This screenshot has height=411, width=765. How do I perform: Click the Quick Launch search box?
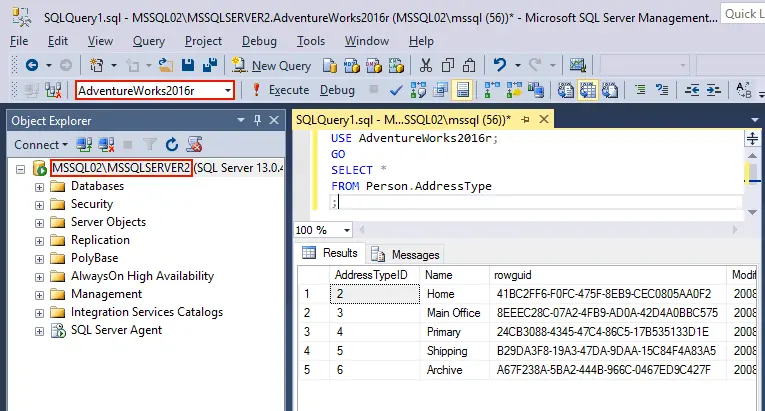coord(743,14)
